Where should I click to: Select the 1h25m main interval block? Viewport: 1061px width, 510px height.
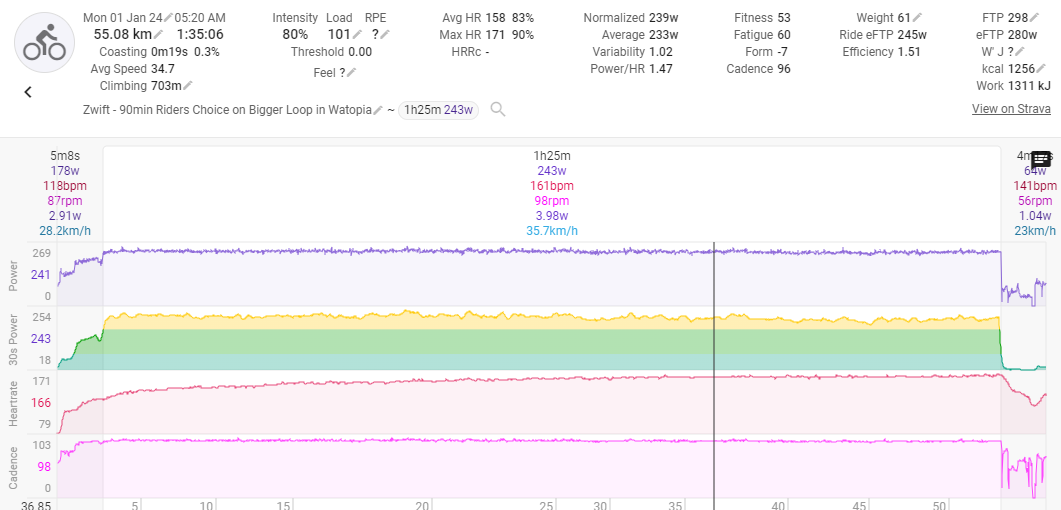pyautogui.click(x=552, y=193)
